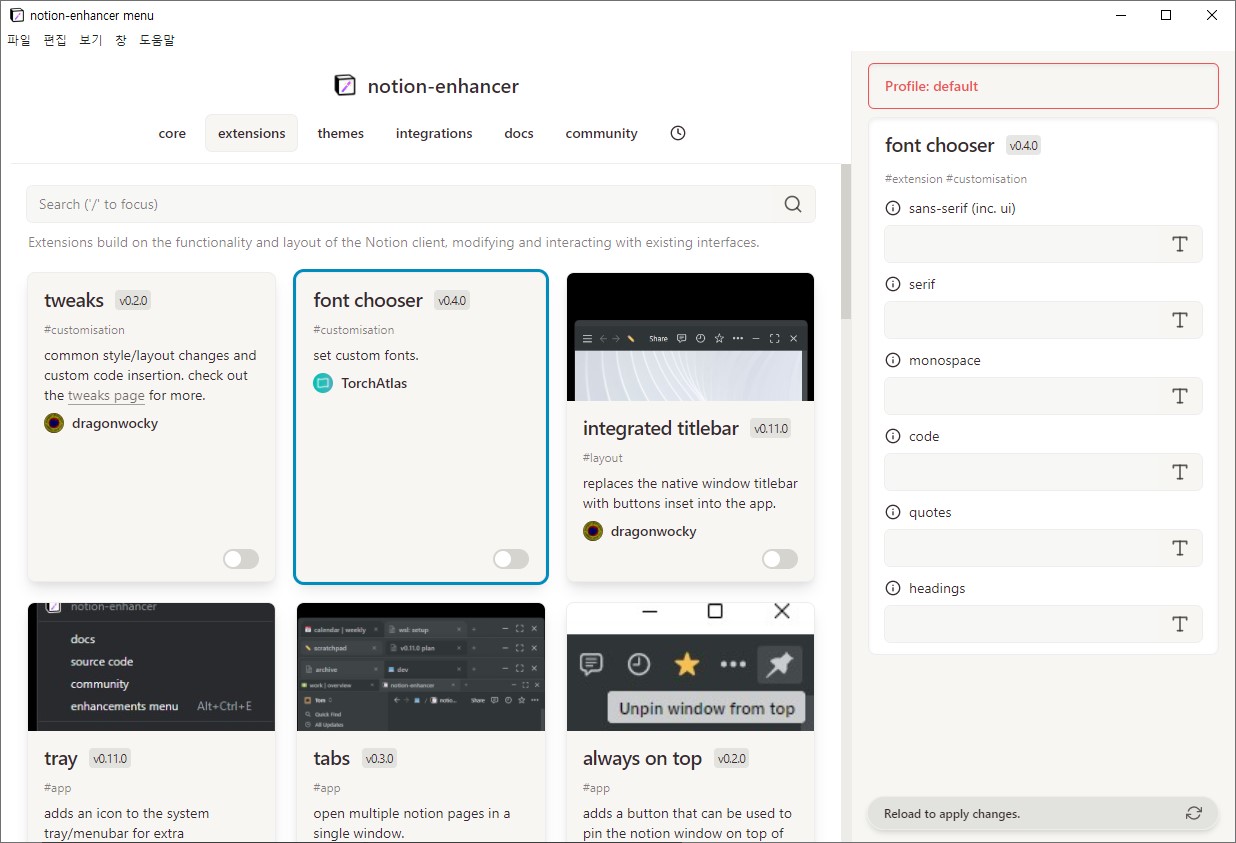Image resolution: width=1236 pixels, height=843 pixels.
Task: Click the Profile: default button
Action: [1043, 86]
